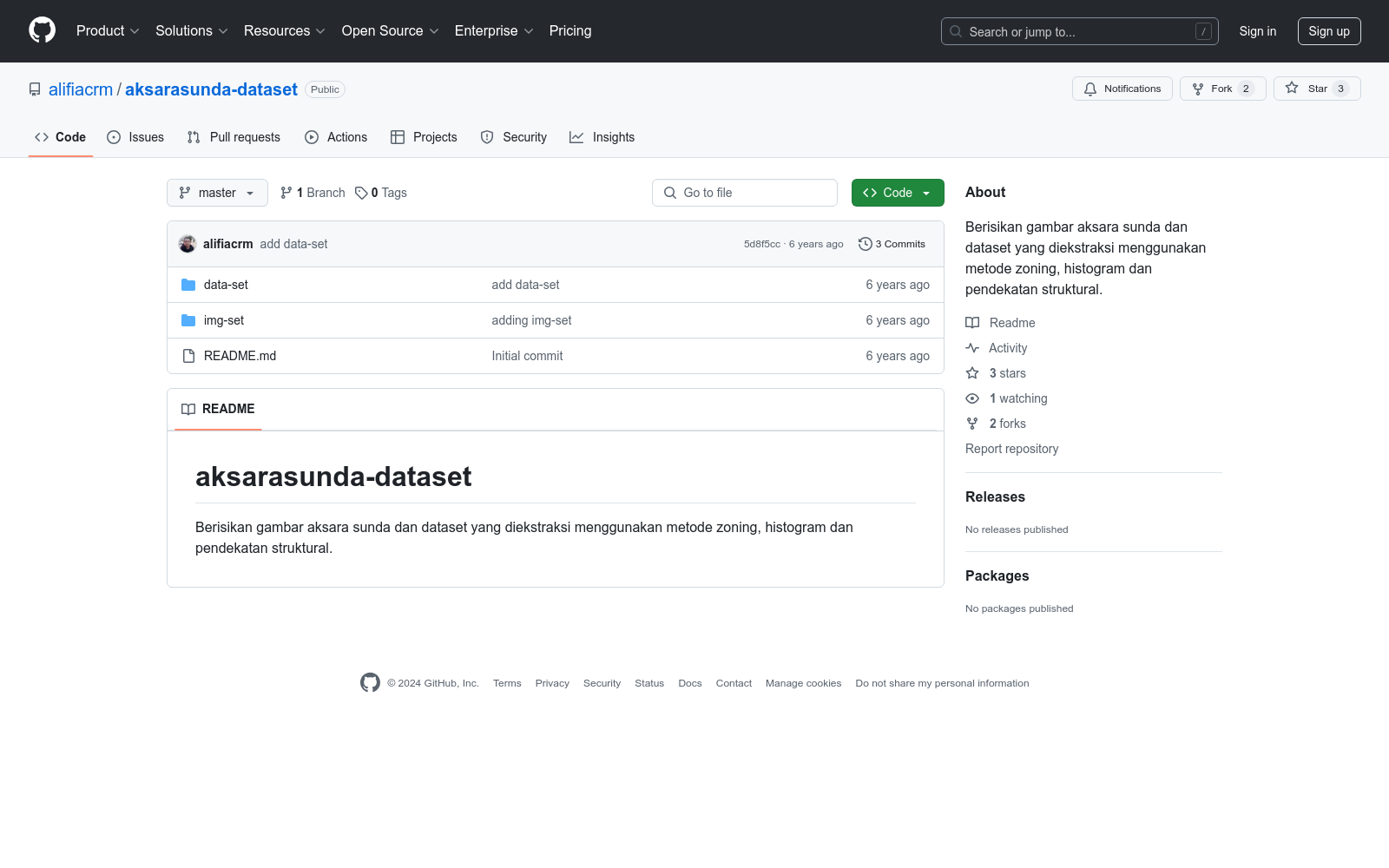This screenshot has height=868, width=1389.
Task: Click the README.md file icon
Action: (x=188, y=356)
